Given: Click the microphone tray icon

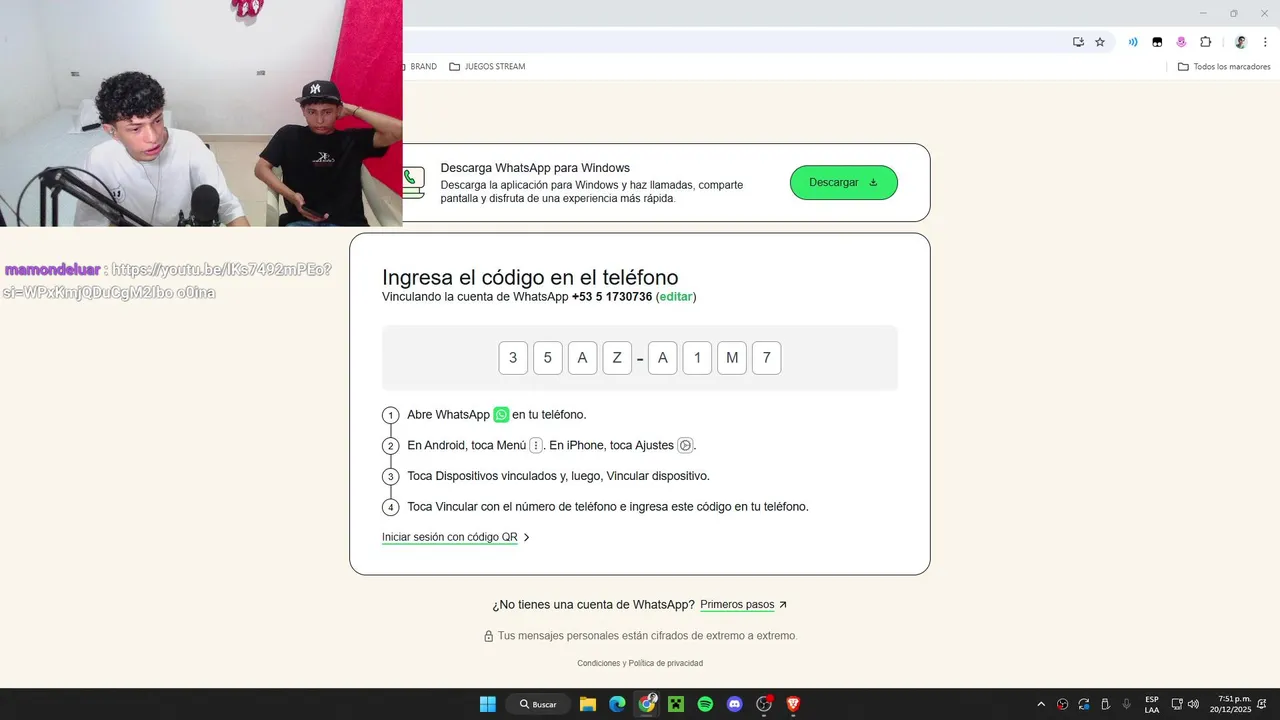Looking at the screenshot, I should (1127, 704).
